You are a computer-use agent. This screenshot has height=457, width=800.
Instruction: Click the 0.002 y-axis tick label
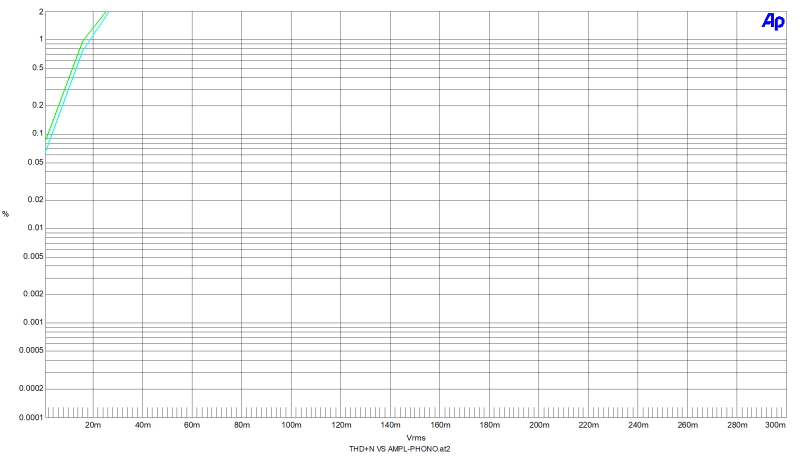pos(34,294)
